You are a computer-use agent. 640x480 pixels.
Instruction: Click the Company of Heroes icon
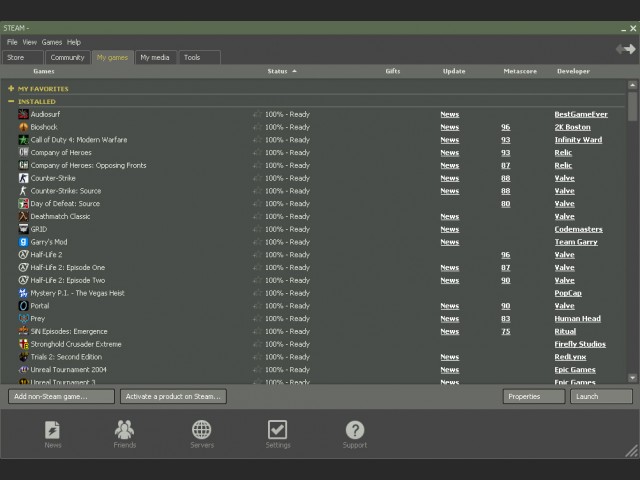pos(24,152)
